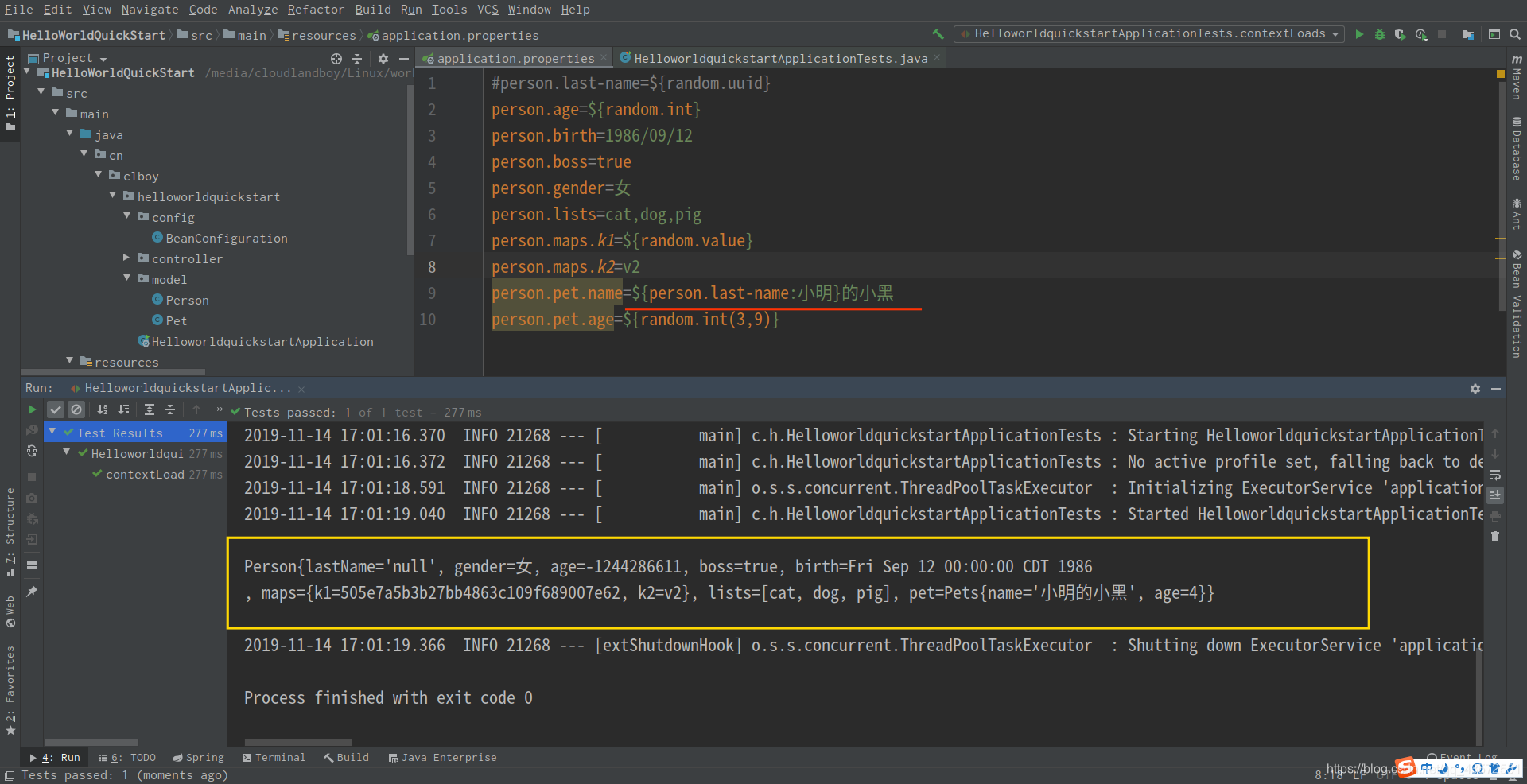Image resolution: width=1527 pixels, height=784 pixels.
Task: Toggle auto-test rerun icon
Action: click(32, 451)
